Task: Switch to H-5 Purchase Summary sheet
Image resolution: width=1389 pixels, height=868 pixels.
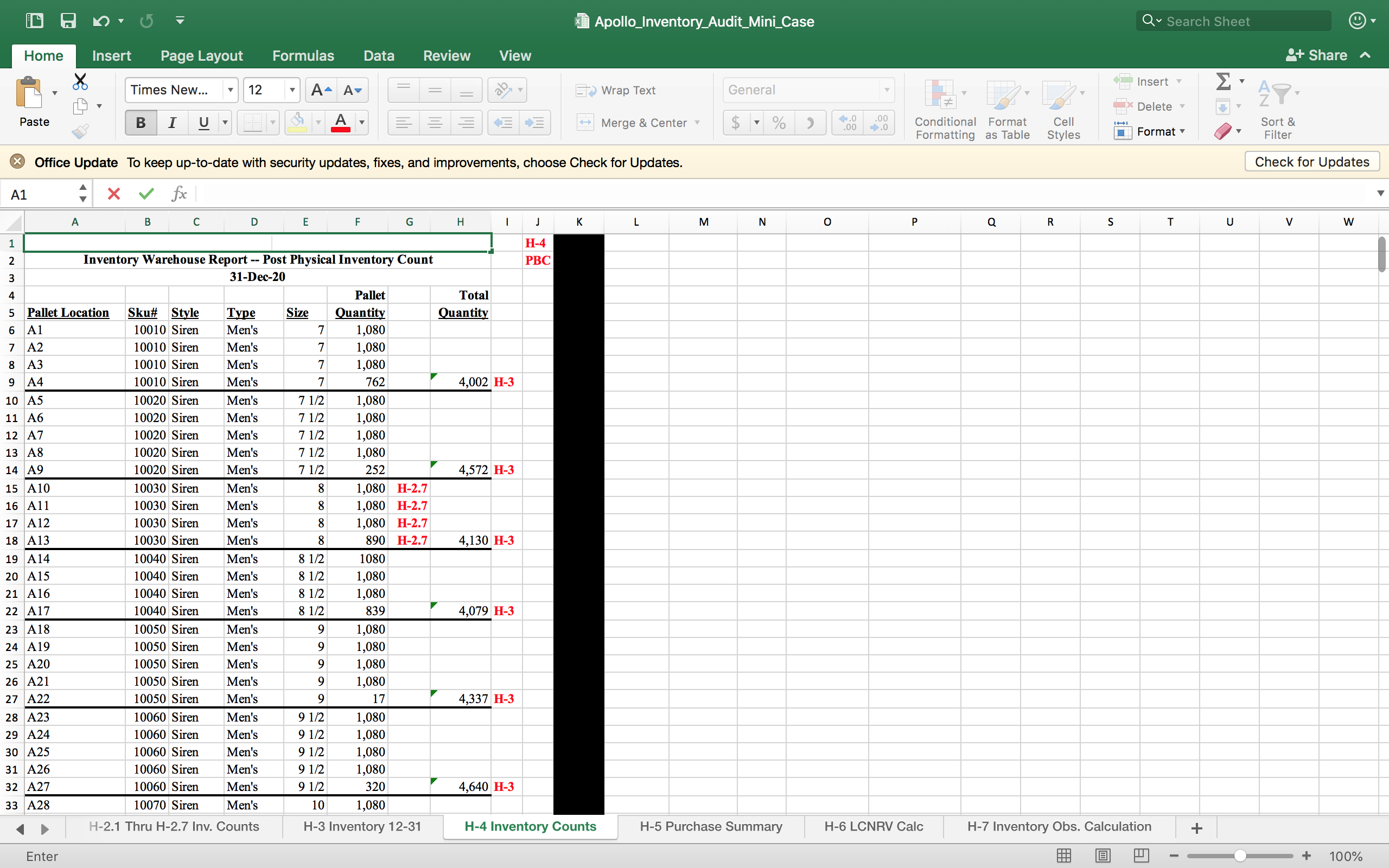Action: pos(711,826)
